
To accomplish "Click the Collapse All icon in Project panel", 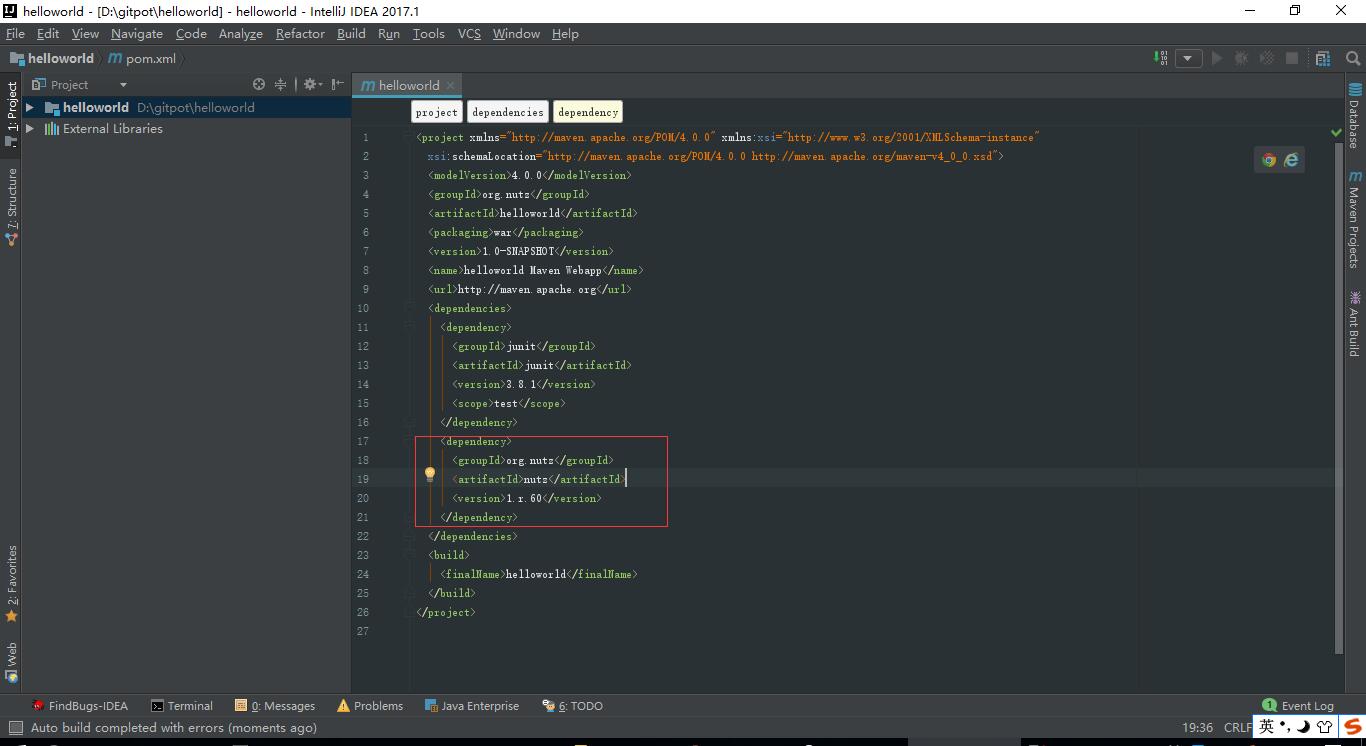I will [x=281, y=85].
